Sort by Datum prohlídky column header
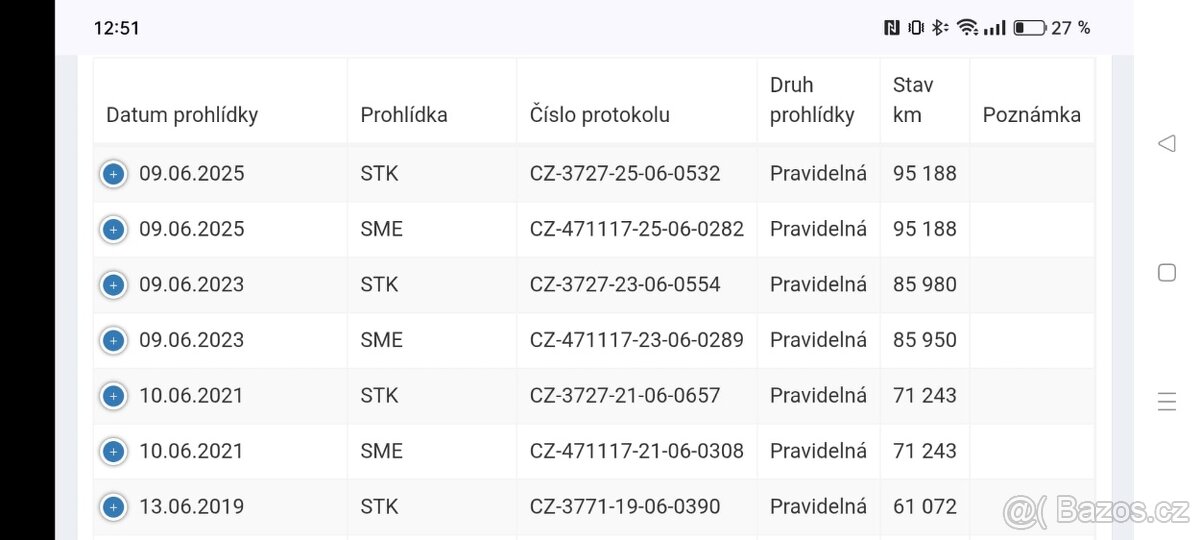 (x=182, y=115)
